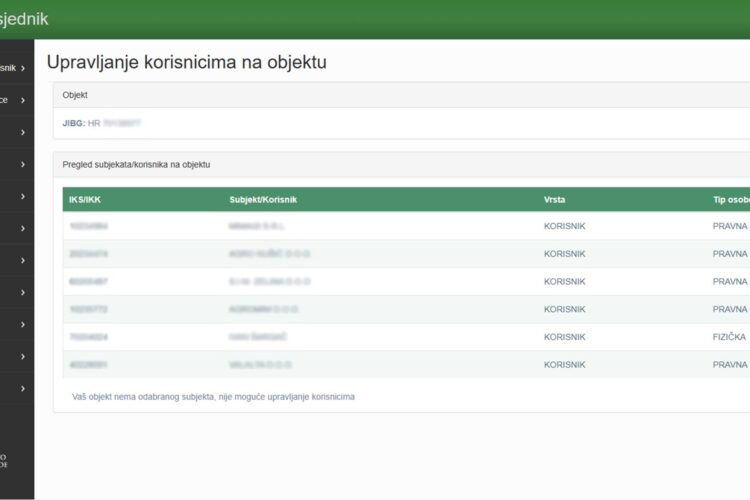Select the table row with FIZIČKA type
Viewport: 750px width, 500px height.
400,337
